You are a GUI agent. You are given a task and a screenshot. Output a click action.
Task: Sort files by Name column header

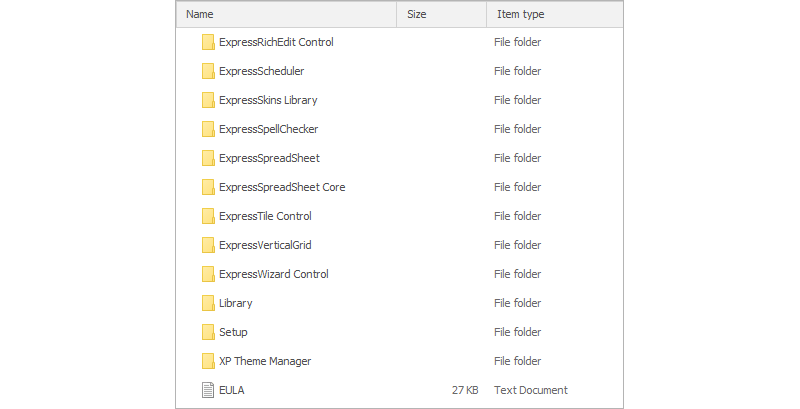200,14
